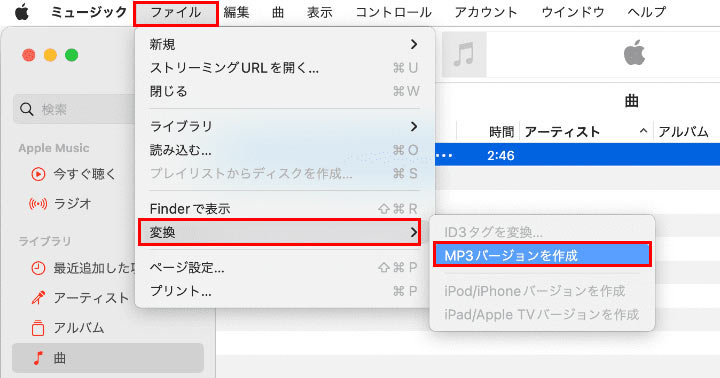Click the ラジオ broadcast icon
The image size is (720, 378).
pos(38,203)
